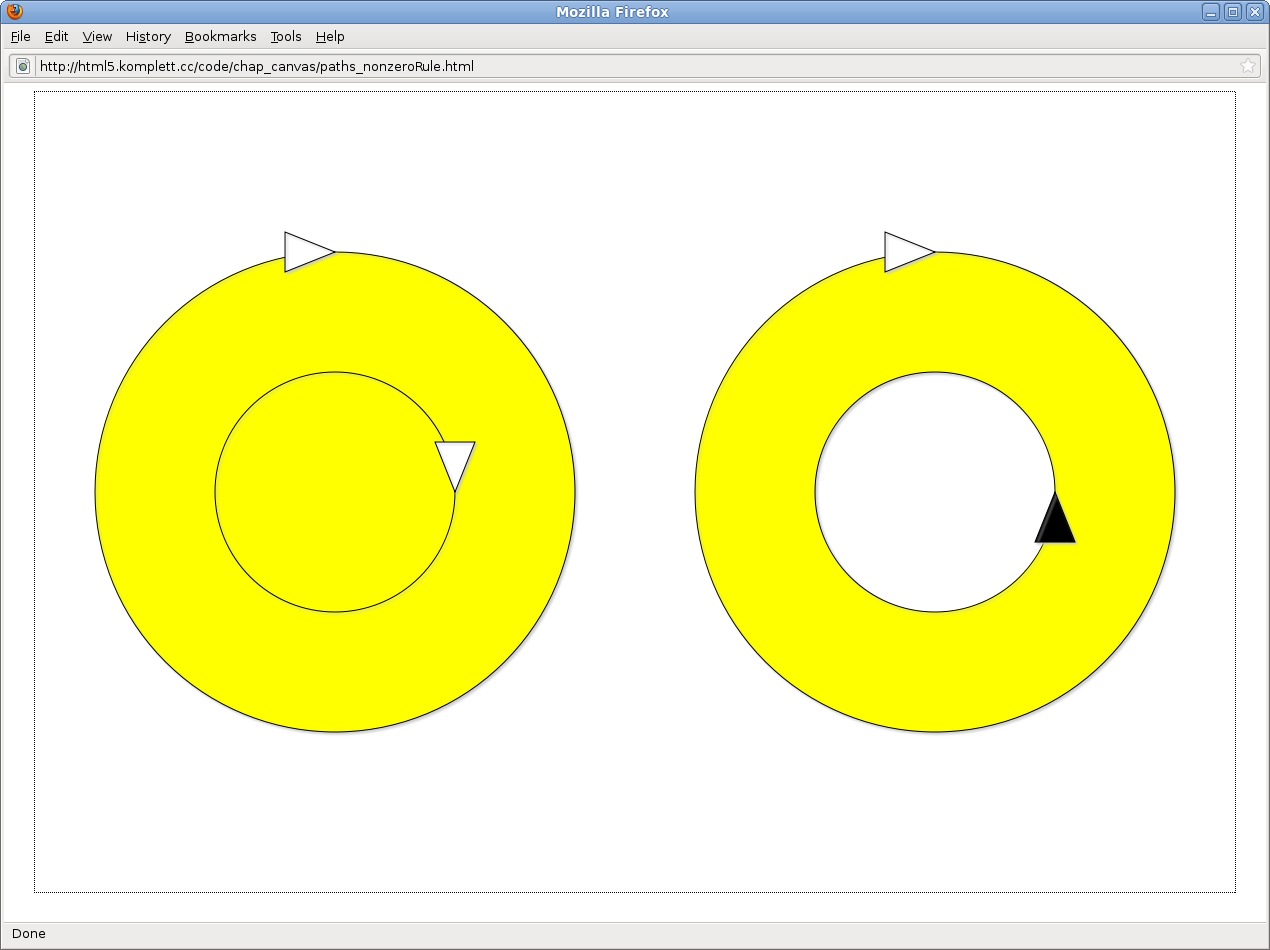1270x950 pixels.
Task: Open the Bookmarks menu
Action: [x=220, y=36]
